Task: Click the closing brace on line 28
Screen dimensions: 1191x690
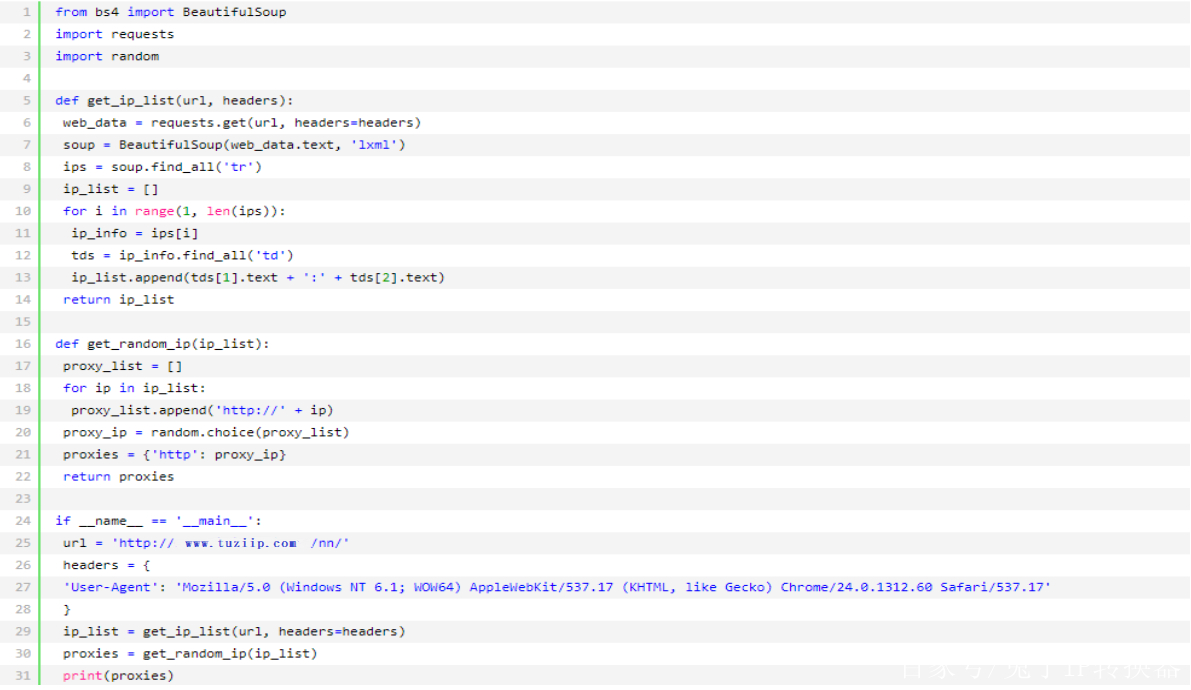Action: click(67, 609)
